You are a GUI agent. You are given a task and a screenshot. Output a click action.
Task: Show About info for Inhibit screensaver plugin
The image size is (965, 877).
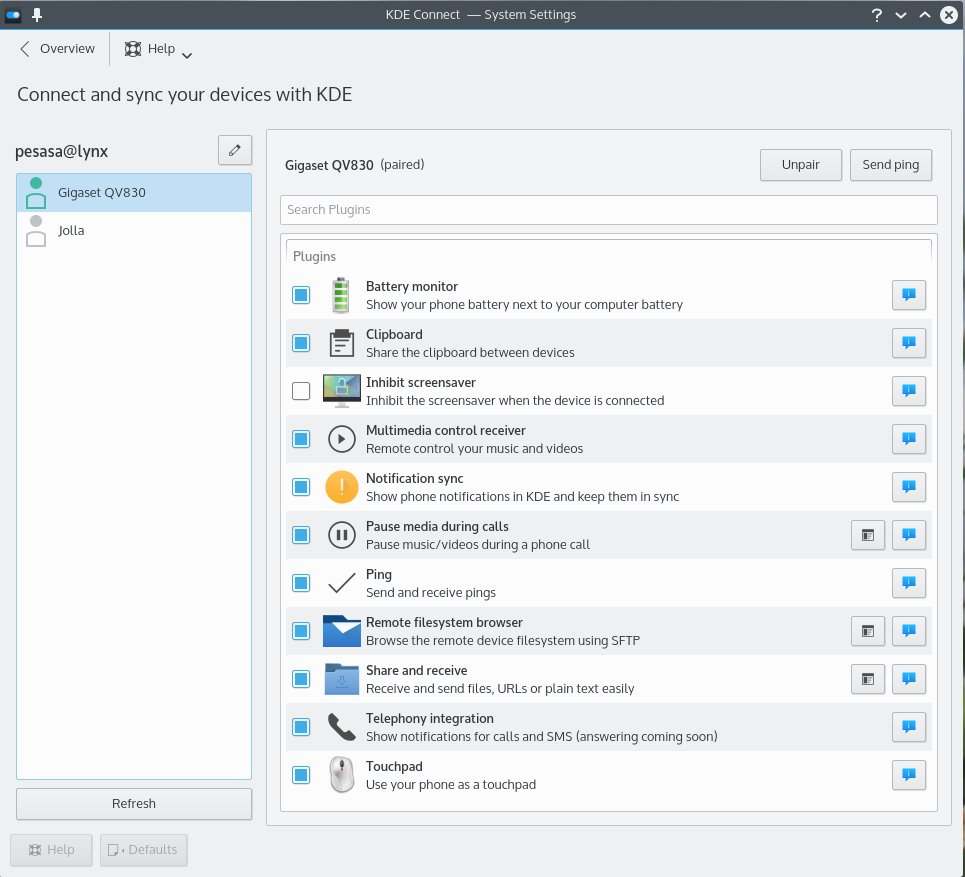[908, 391]
